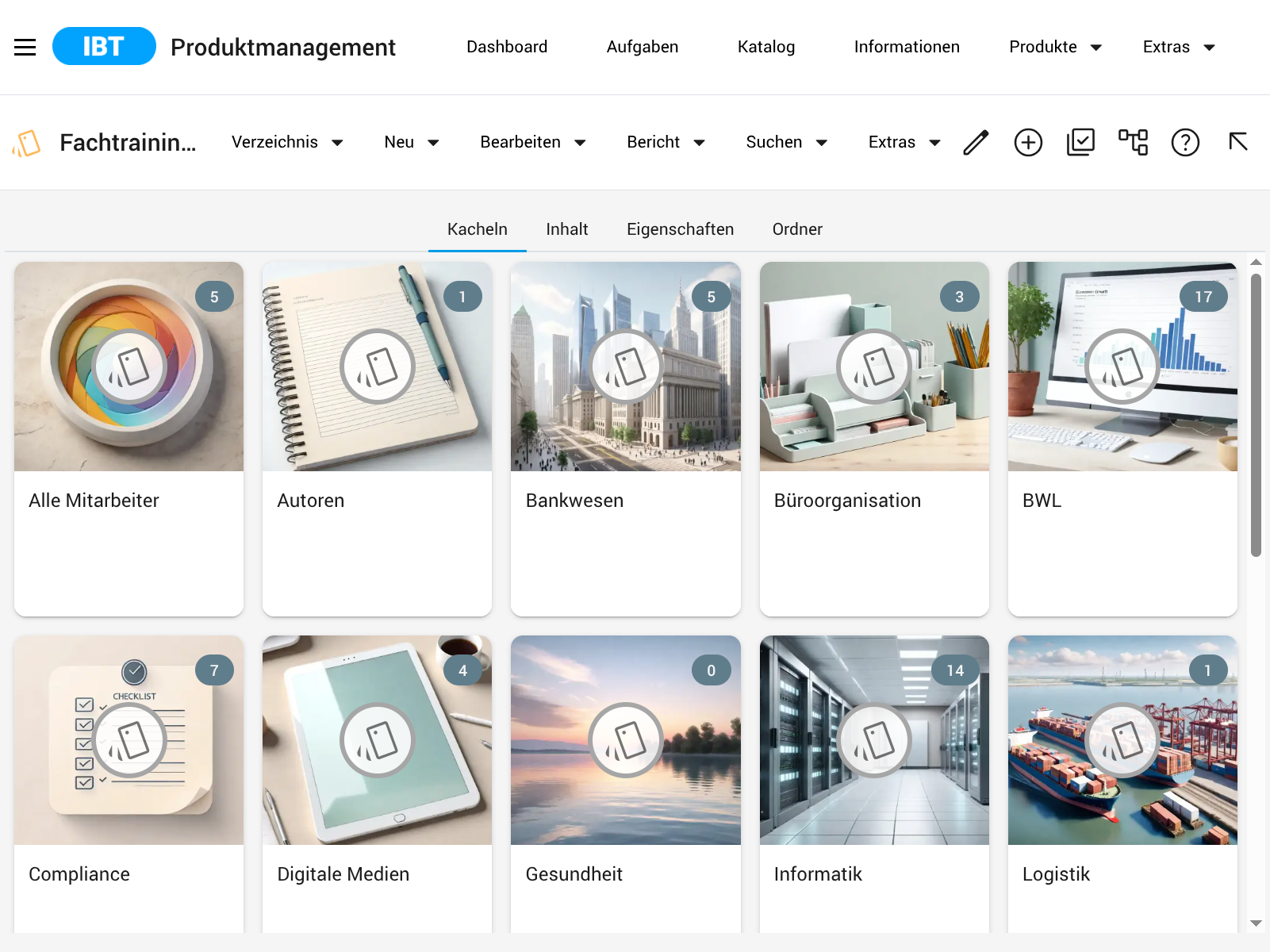Click the circled plus add icon
The height and width of the screenshot is (952, 1270).
coord(1028,142)
